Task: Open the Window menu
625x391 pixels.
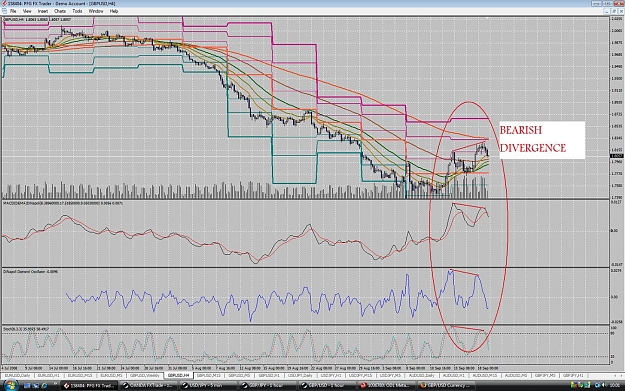Action: click(x=96, y=11)
